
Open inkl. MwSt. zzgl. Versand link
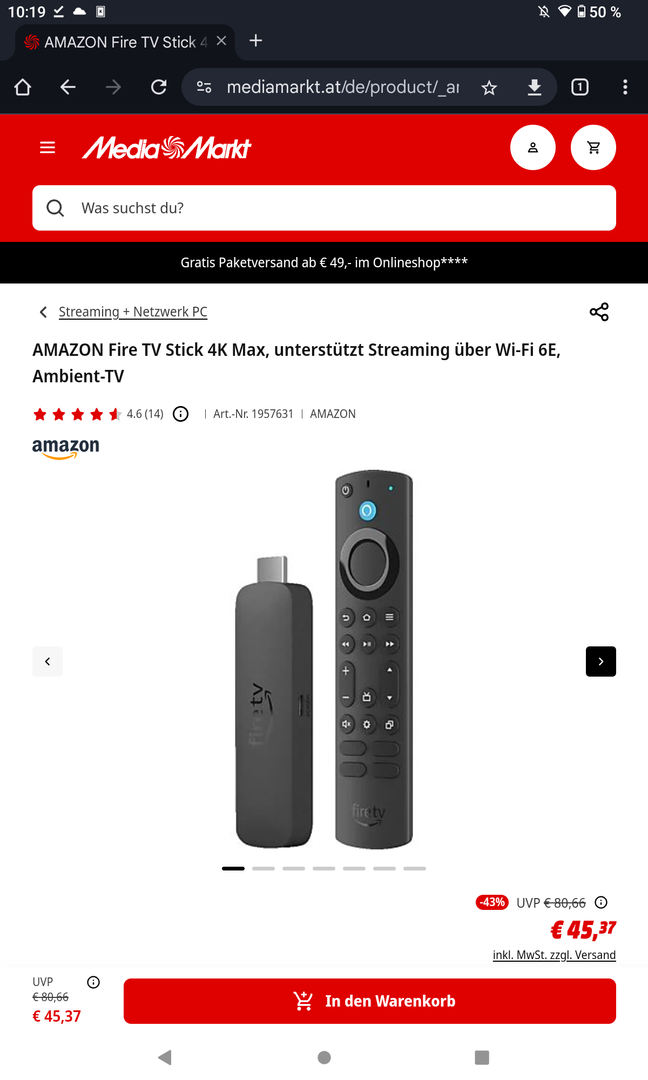click(554, 955)
